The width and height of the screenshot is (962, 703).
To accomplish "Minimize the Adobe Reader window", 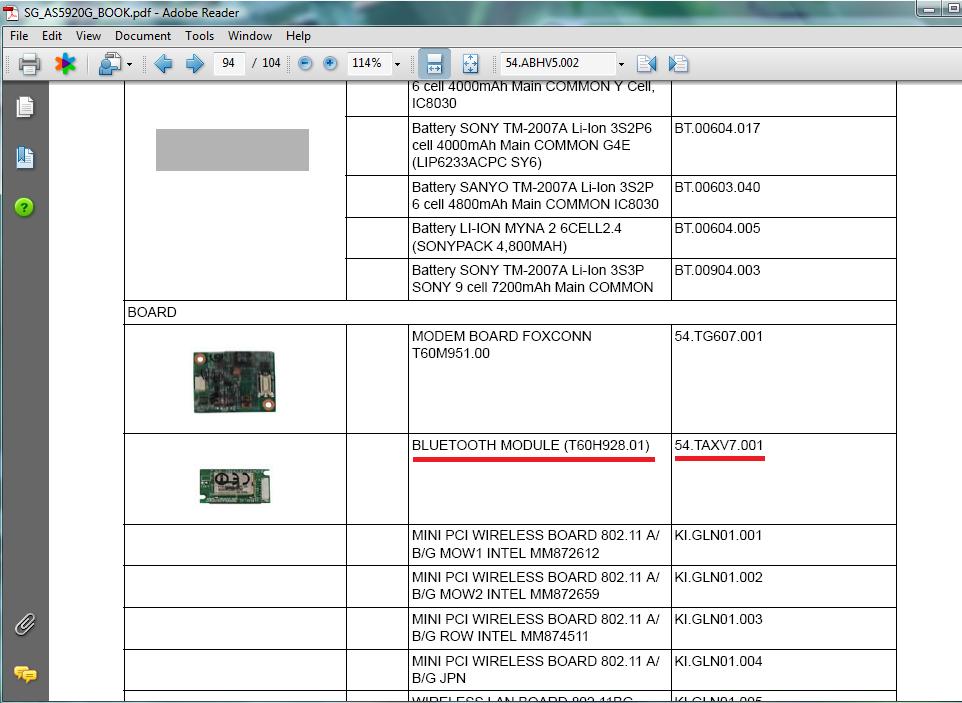I will [929, 9].
